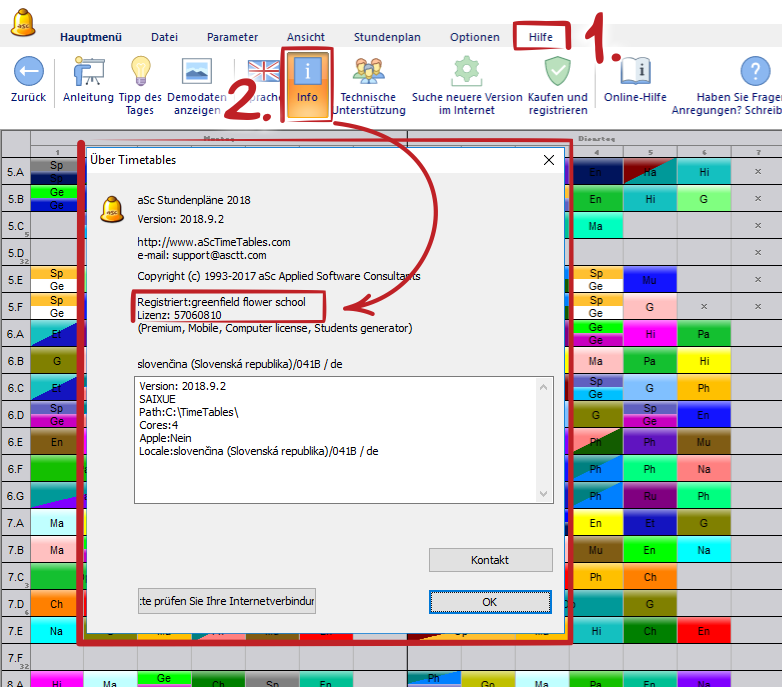
Task: Confirm the dialog with OK
Action: 490,602
